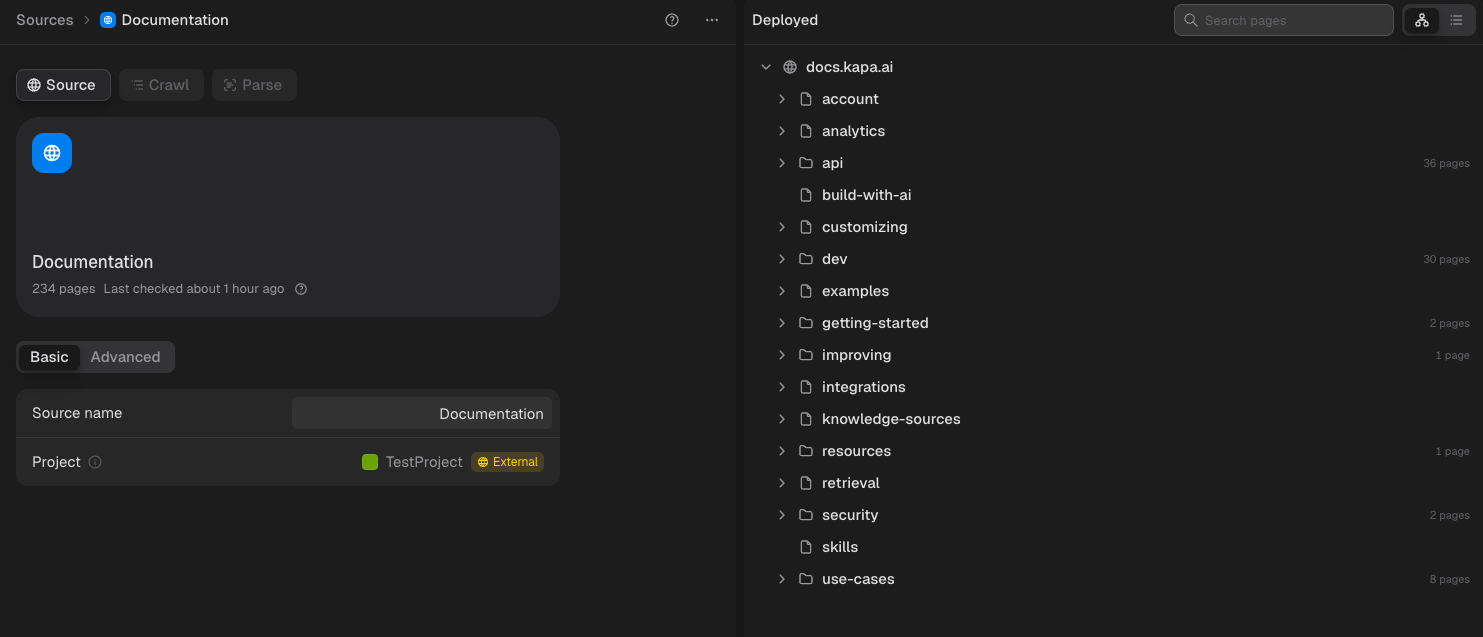The height and width of the screenshot is (637, 1483).
Task: Select the skills page name
Action: point(840,547)
